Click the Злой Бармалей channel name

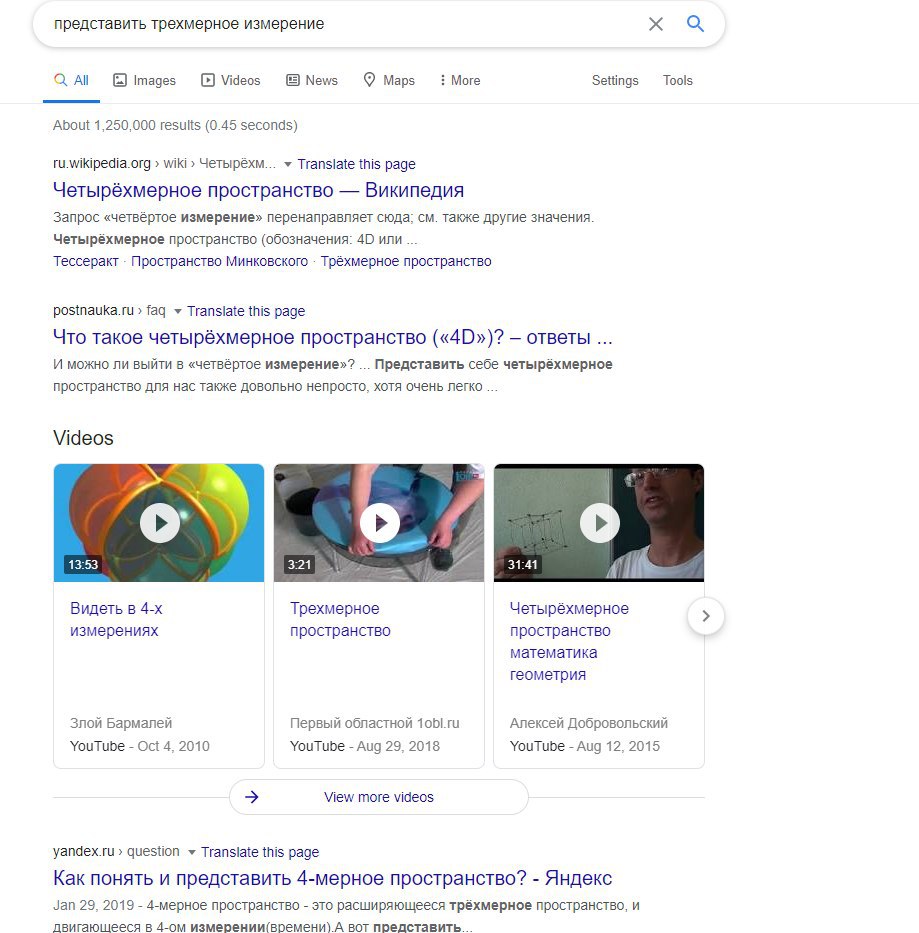121,723
